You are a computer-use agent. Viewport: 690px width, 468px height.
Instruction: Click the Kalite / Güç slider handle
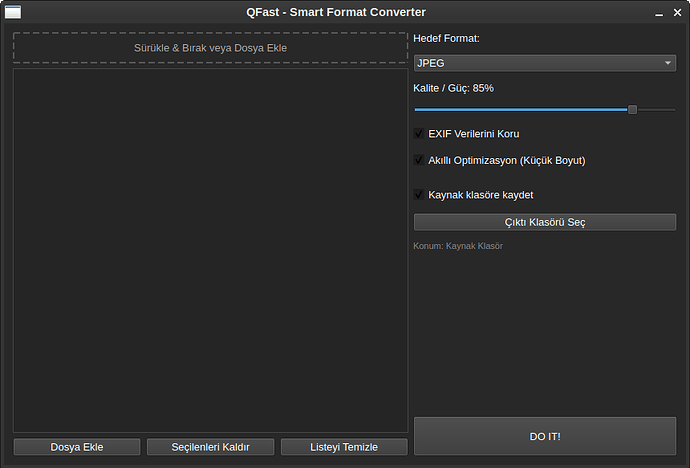pyautogui.click(x=632, y=109)
